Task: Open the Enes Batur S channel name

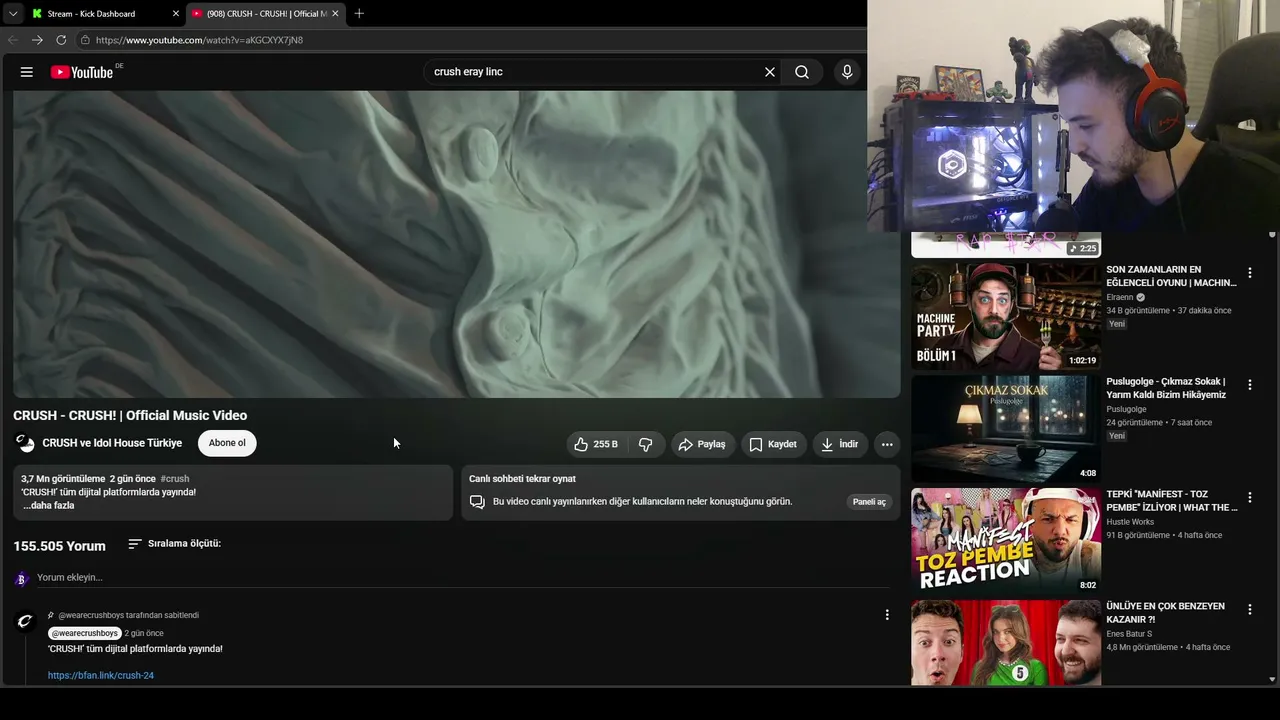Action: (1129, 634)
